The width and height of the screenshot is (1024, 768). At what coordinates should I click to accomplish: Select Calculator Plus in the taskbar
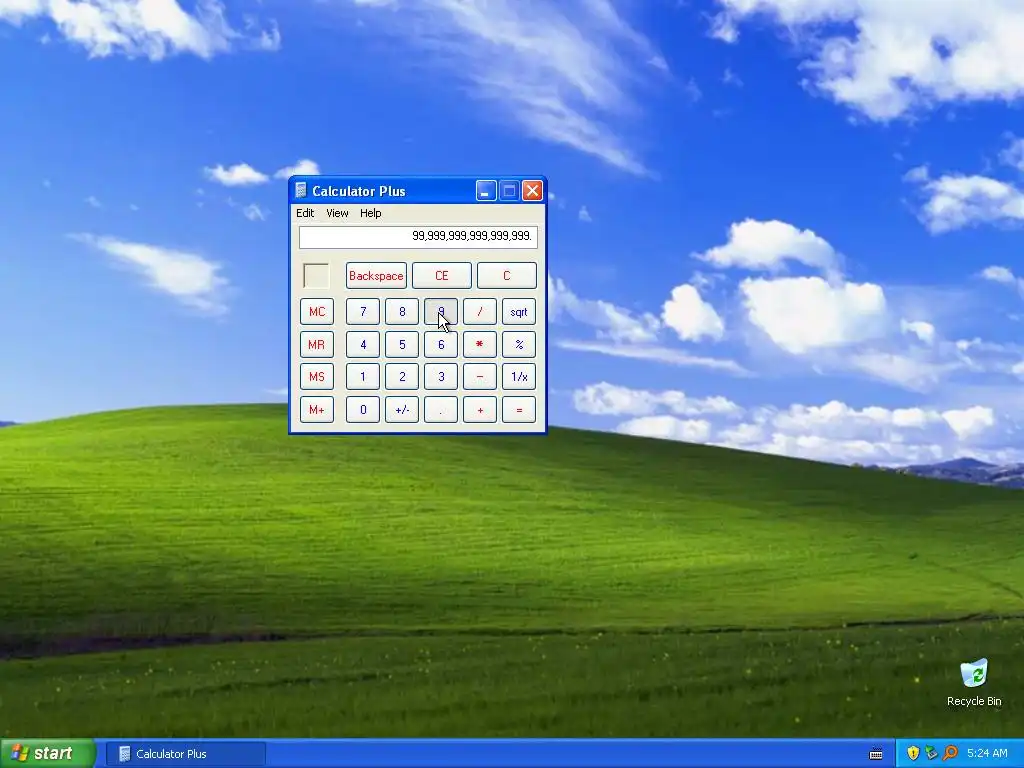pos(185,754)
